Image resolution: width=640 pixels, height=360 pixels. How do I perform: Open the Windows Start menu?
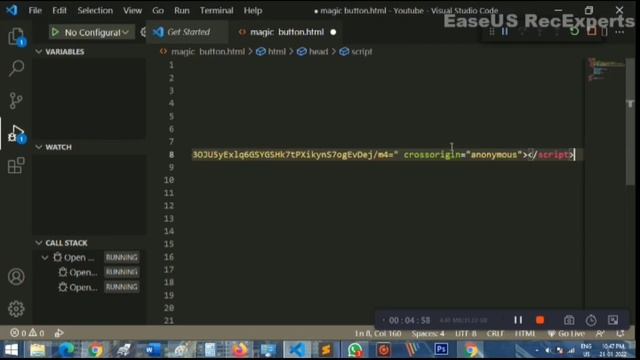click(x=11, y=350)
